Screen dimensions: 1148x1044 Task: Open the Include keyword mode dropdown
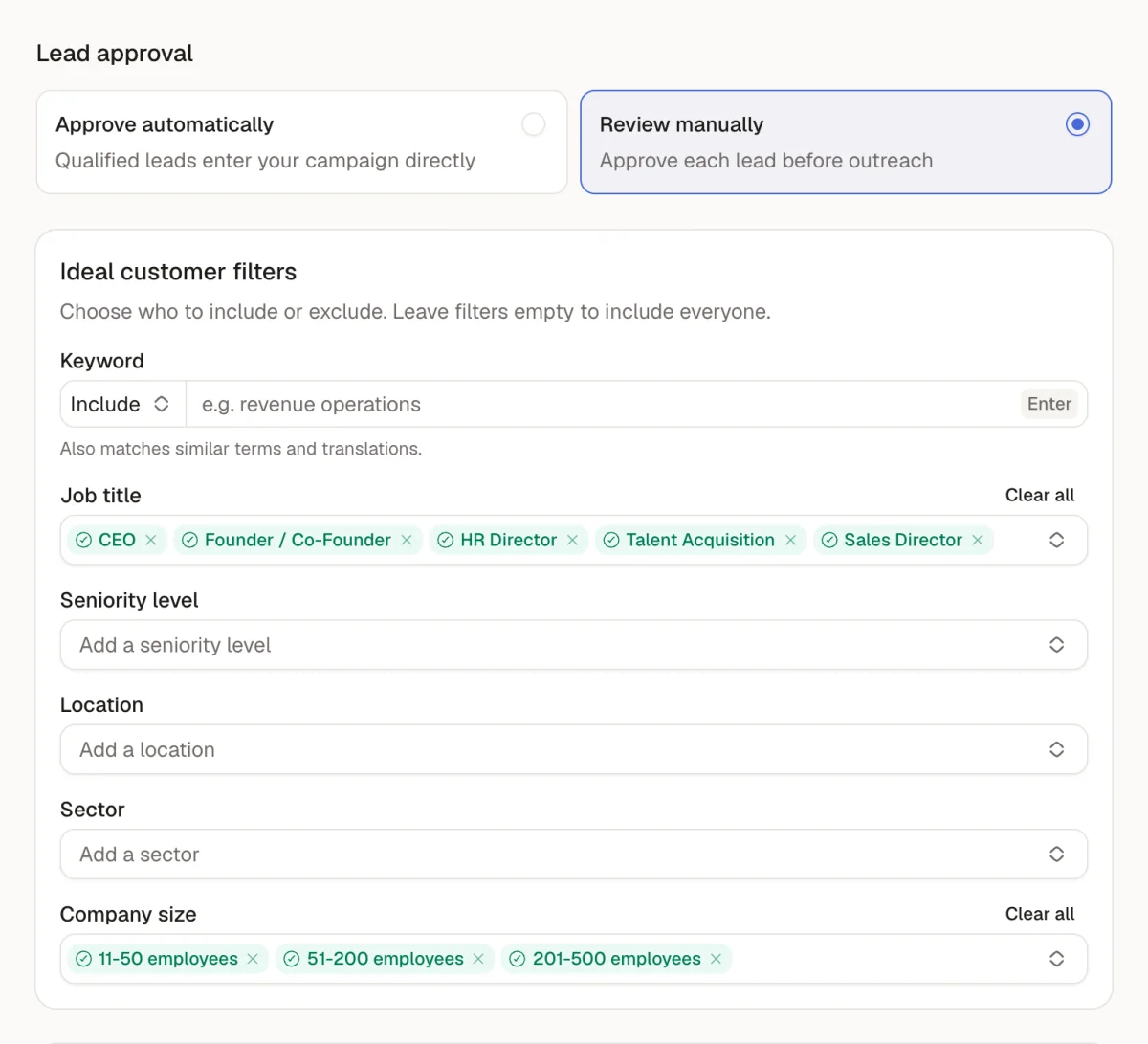pos(122,404)
